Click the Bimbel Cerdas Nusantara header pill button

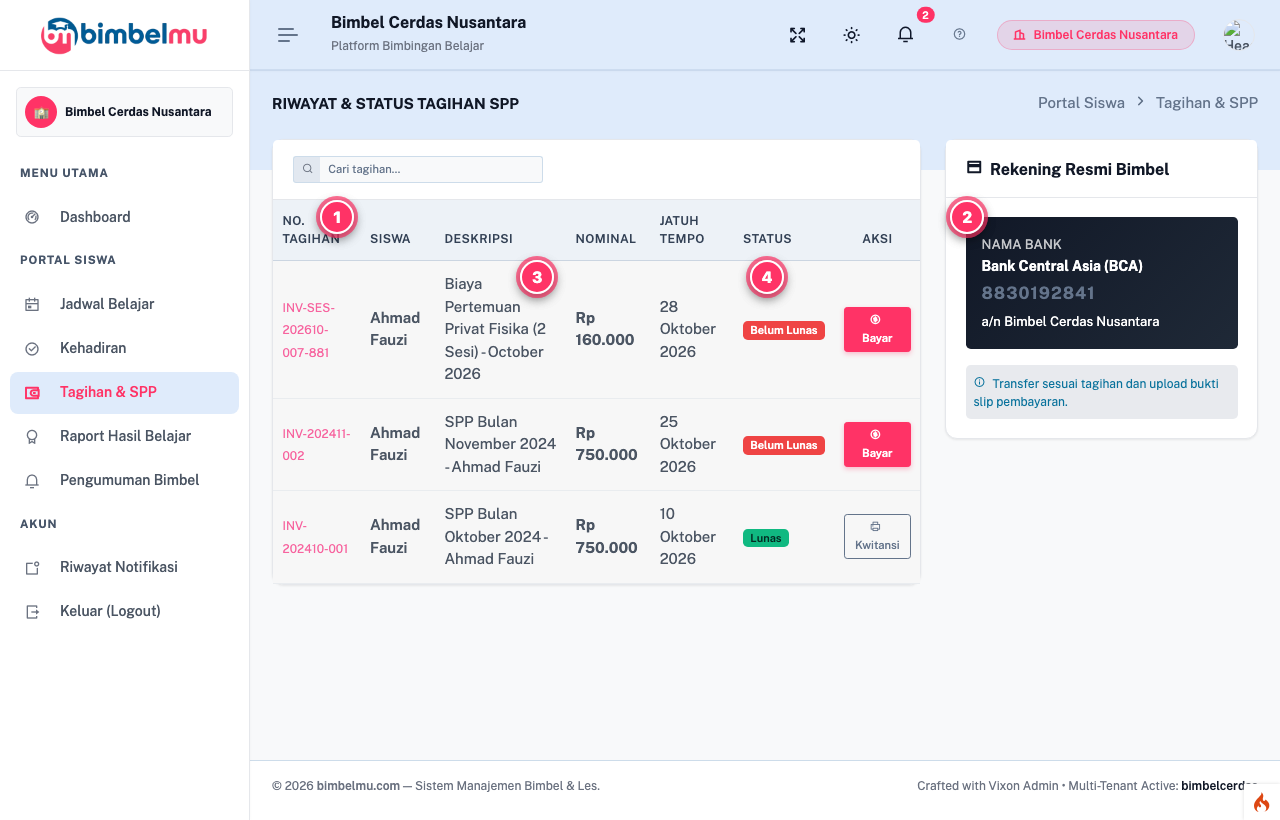click(x=1096, y=35)
